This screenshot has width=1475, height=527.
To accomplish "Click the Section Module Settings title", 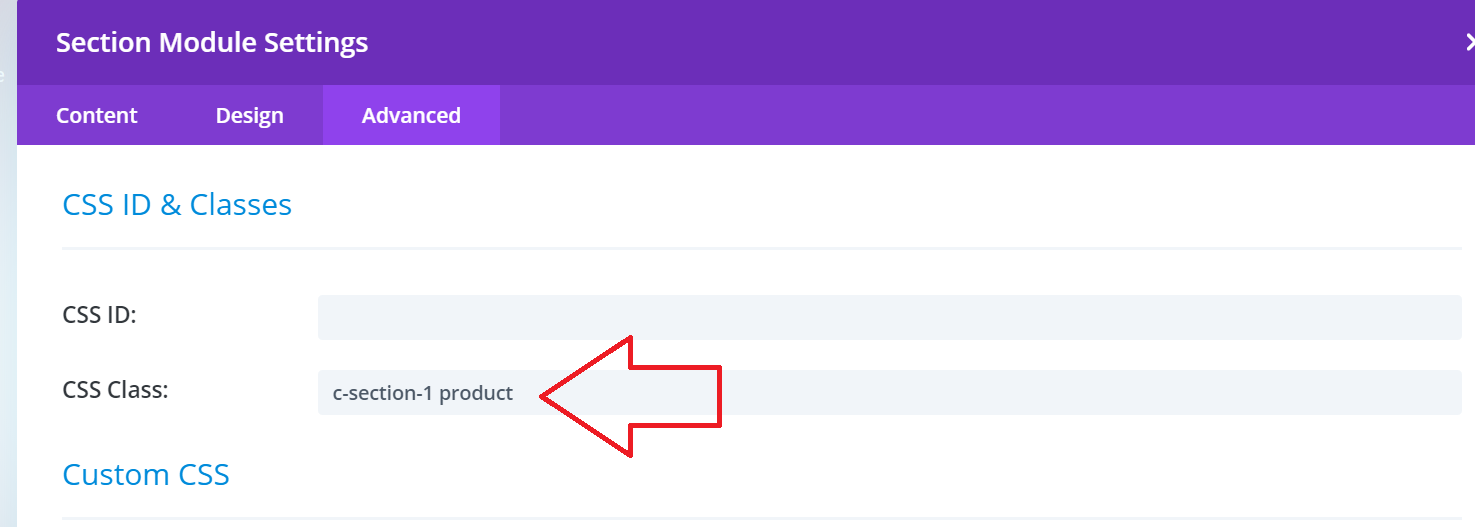I will (x=212, y=42).
